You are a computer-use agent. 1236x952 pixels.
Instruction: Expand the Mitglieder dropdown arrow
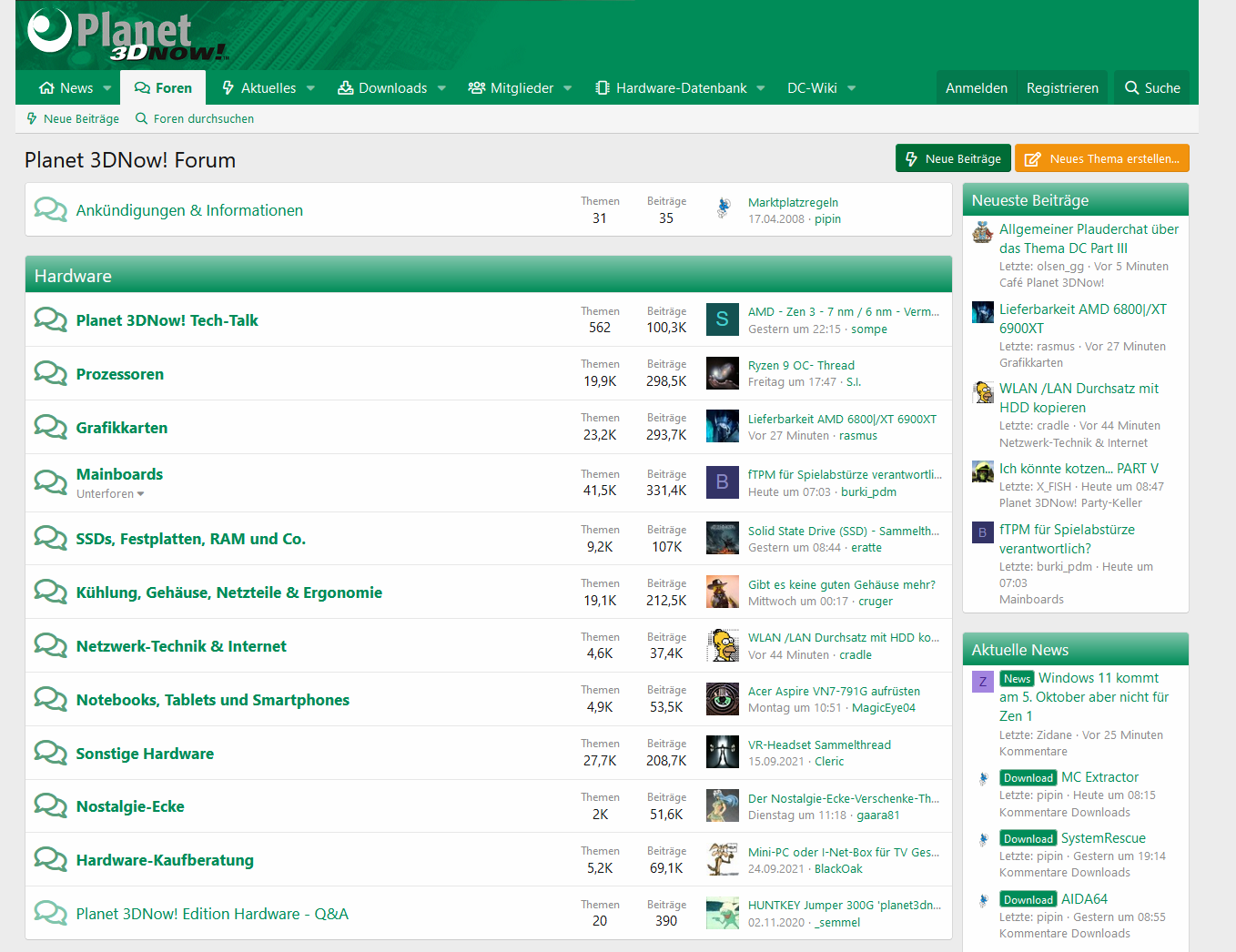[568, 88]
